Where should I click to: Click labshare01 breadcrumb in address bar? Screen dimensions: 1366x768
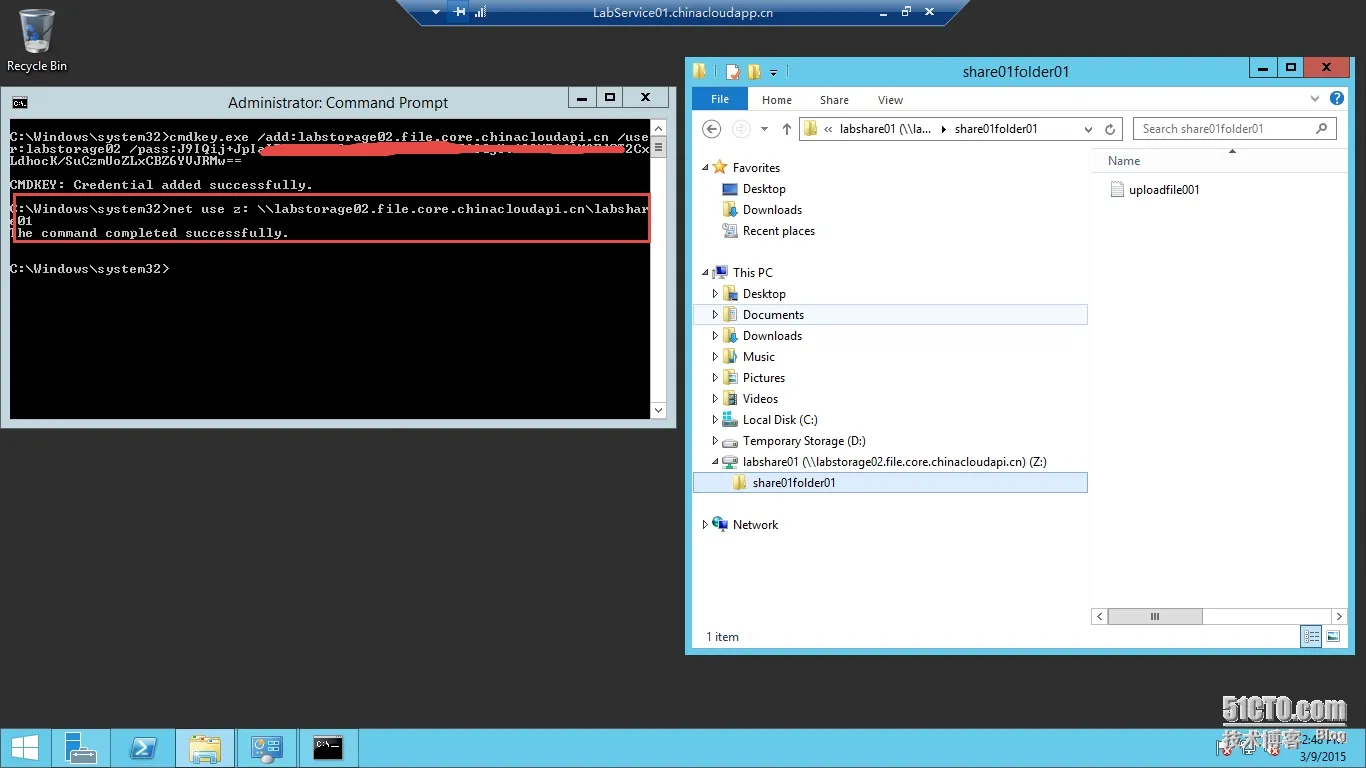tap(886, 129)
